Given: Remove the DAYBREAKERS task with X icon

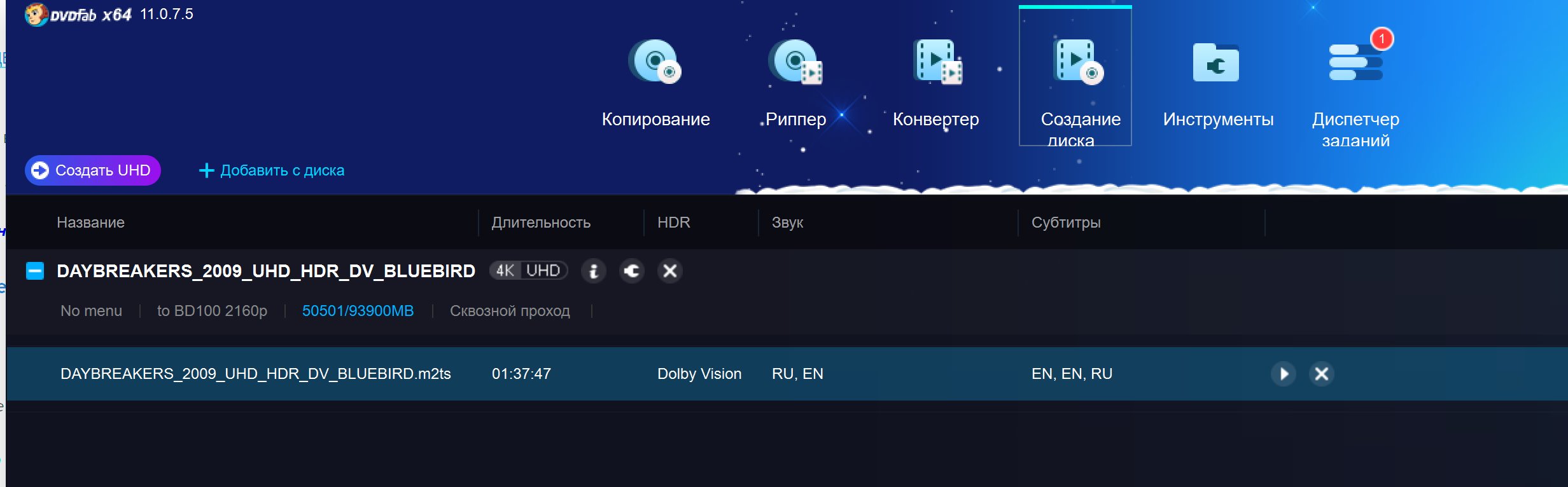Looking at the screenshot, I should 669,271.
